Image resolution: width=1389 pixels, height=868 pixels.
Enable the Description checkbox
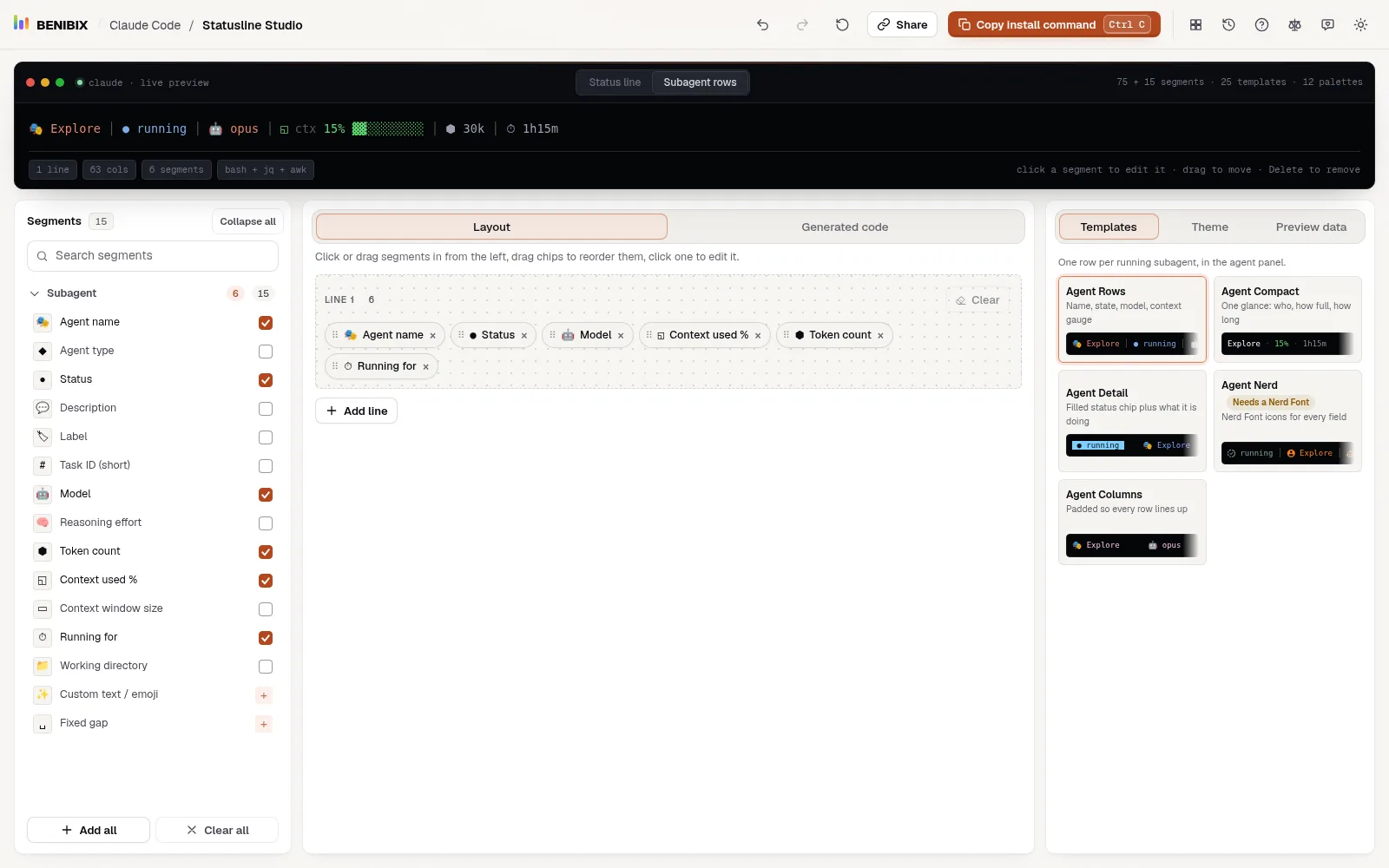(266, 409)
